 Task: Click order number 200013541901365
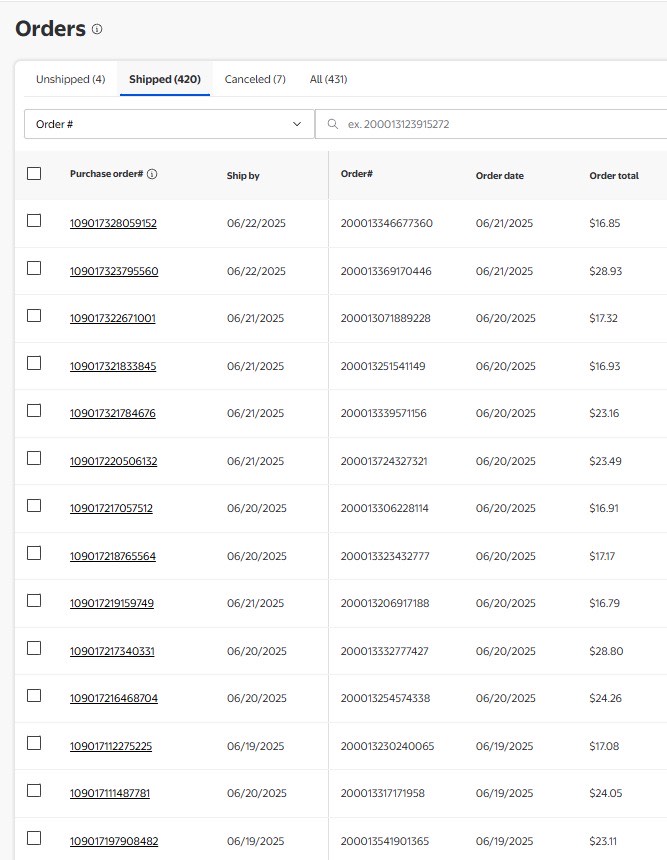coord(385,841)
